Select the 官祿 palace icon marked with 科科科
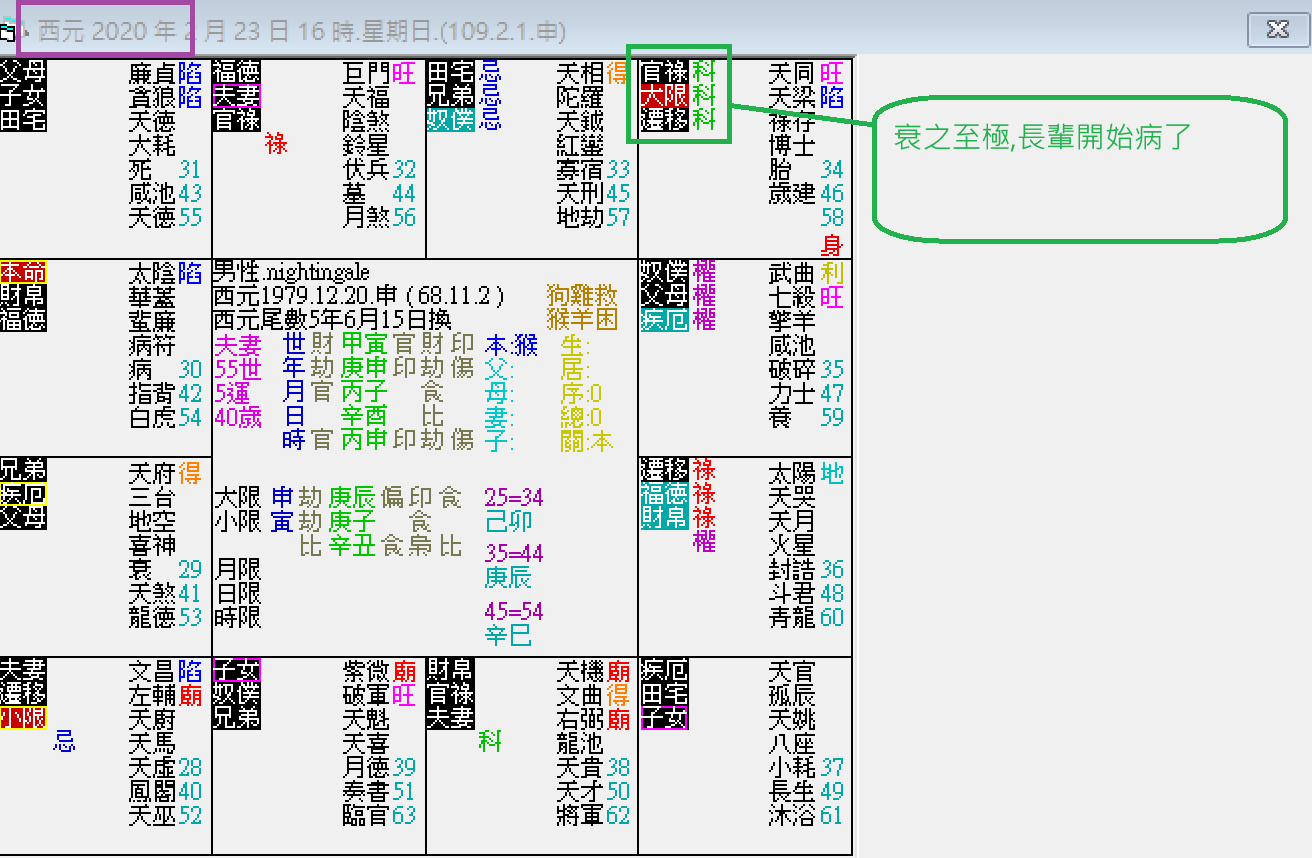1312x858 pixels. [x=665, y=73]
